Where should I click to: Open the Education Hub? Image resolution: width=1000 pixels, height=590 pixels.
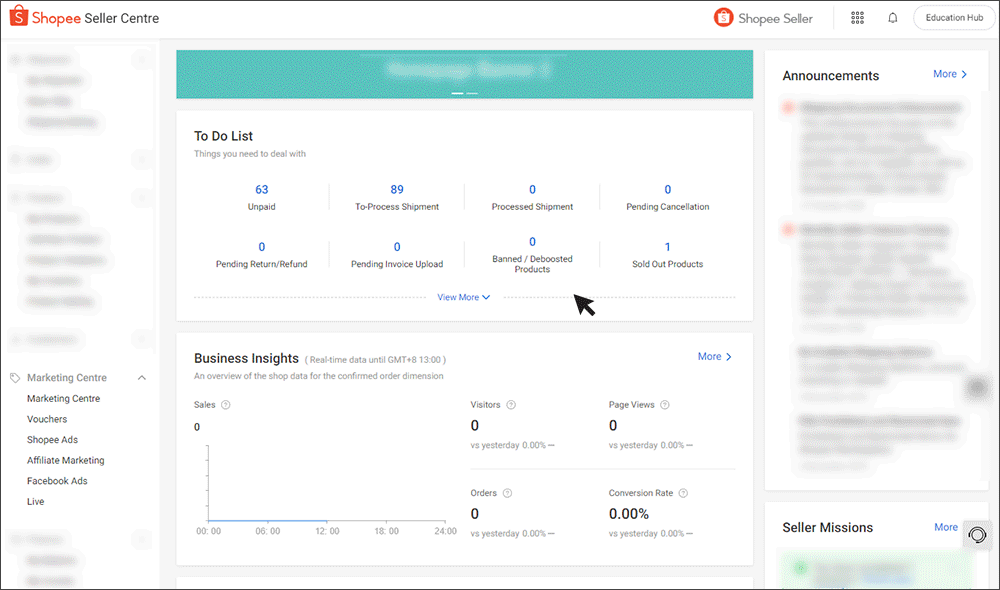(953, 17)
